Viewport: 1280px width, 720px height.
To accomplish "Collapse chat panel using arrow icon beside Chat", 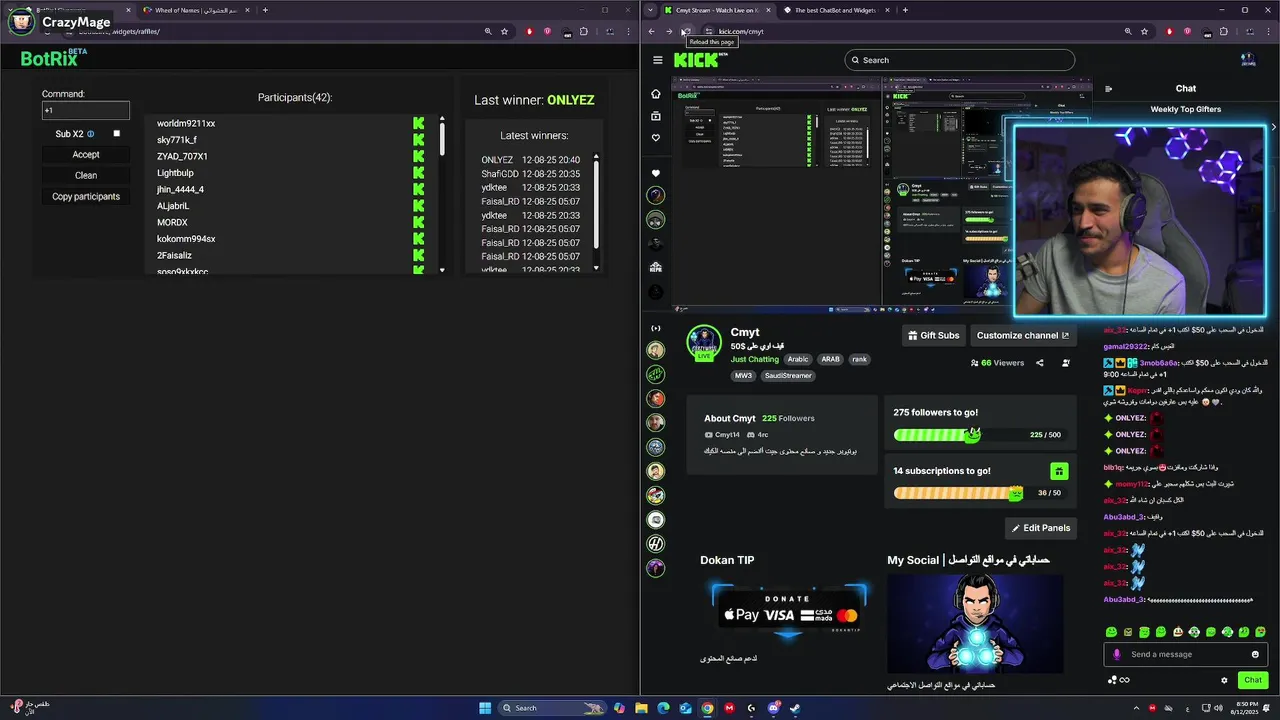I will (x=1108, y=89).
